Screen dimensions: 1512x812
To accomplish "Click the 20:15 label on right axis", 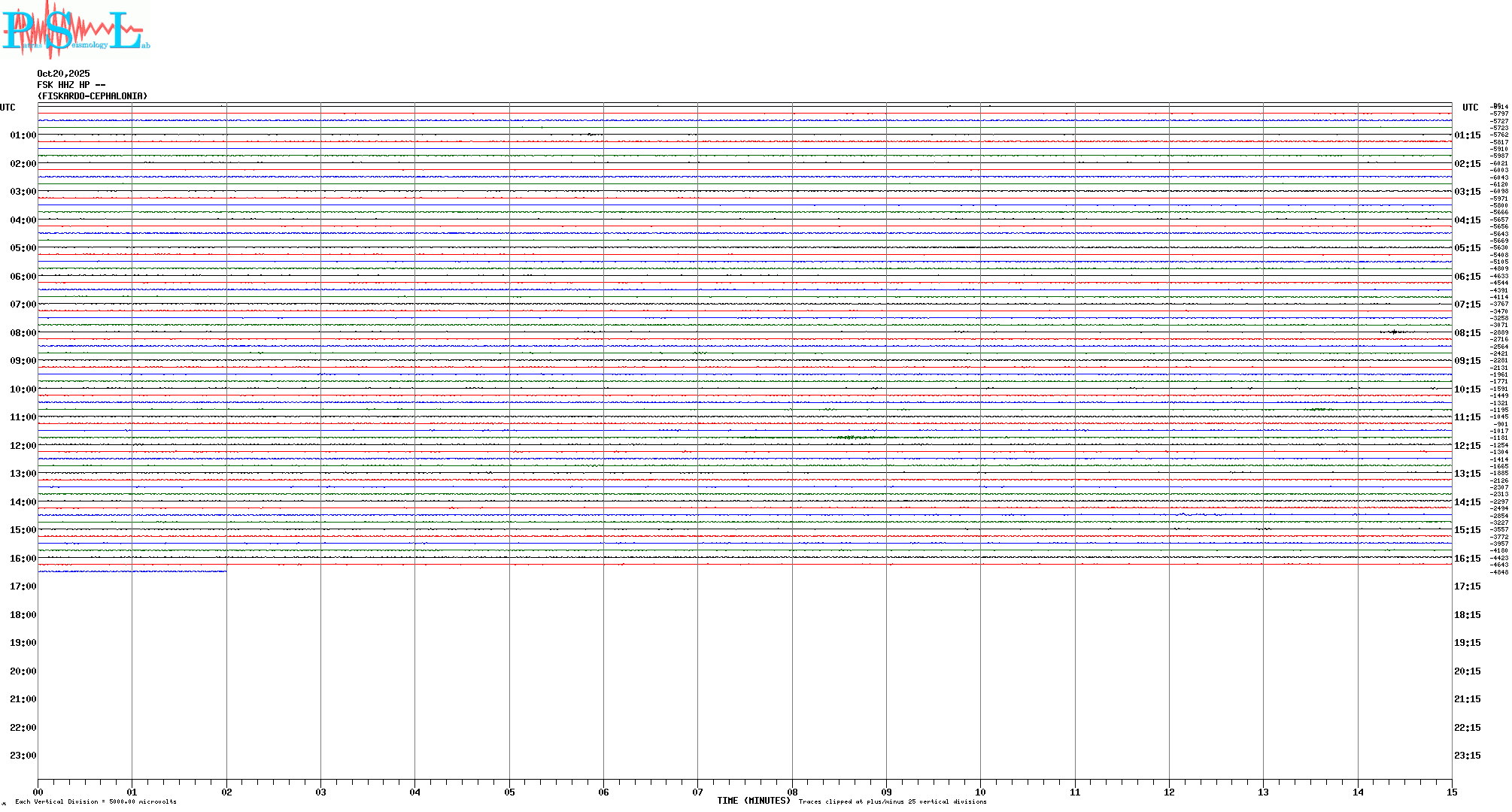I will point(1467,671).
